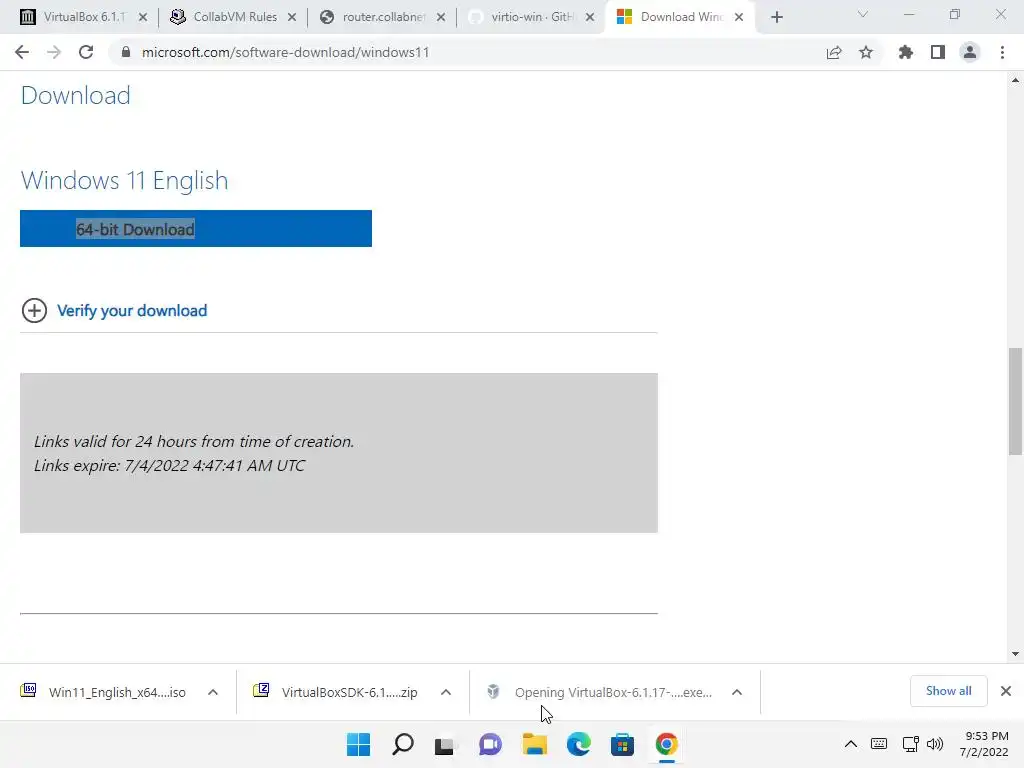1024x768 pixels.
Task: Go back to the previous page
Action: [x=22, y=52]
